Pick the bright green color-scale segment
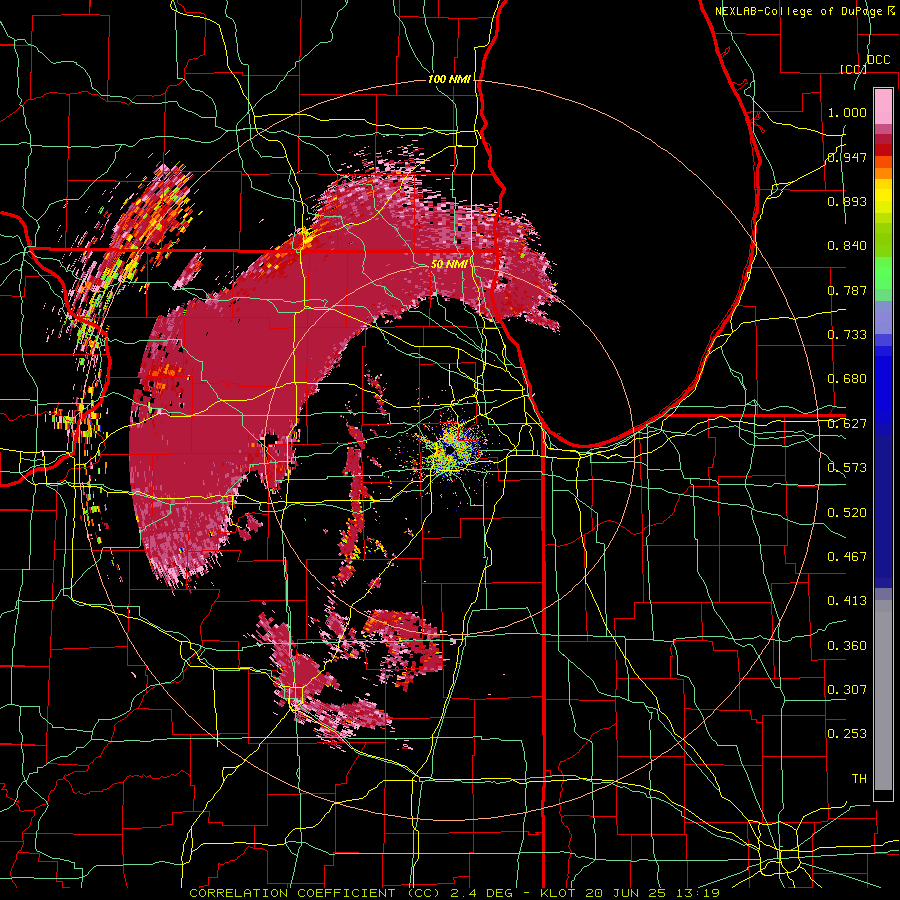 pyautogui.click(x=883, y=273)
